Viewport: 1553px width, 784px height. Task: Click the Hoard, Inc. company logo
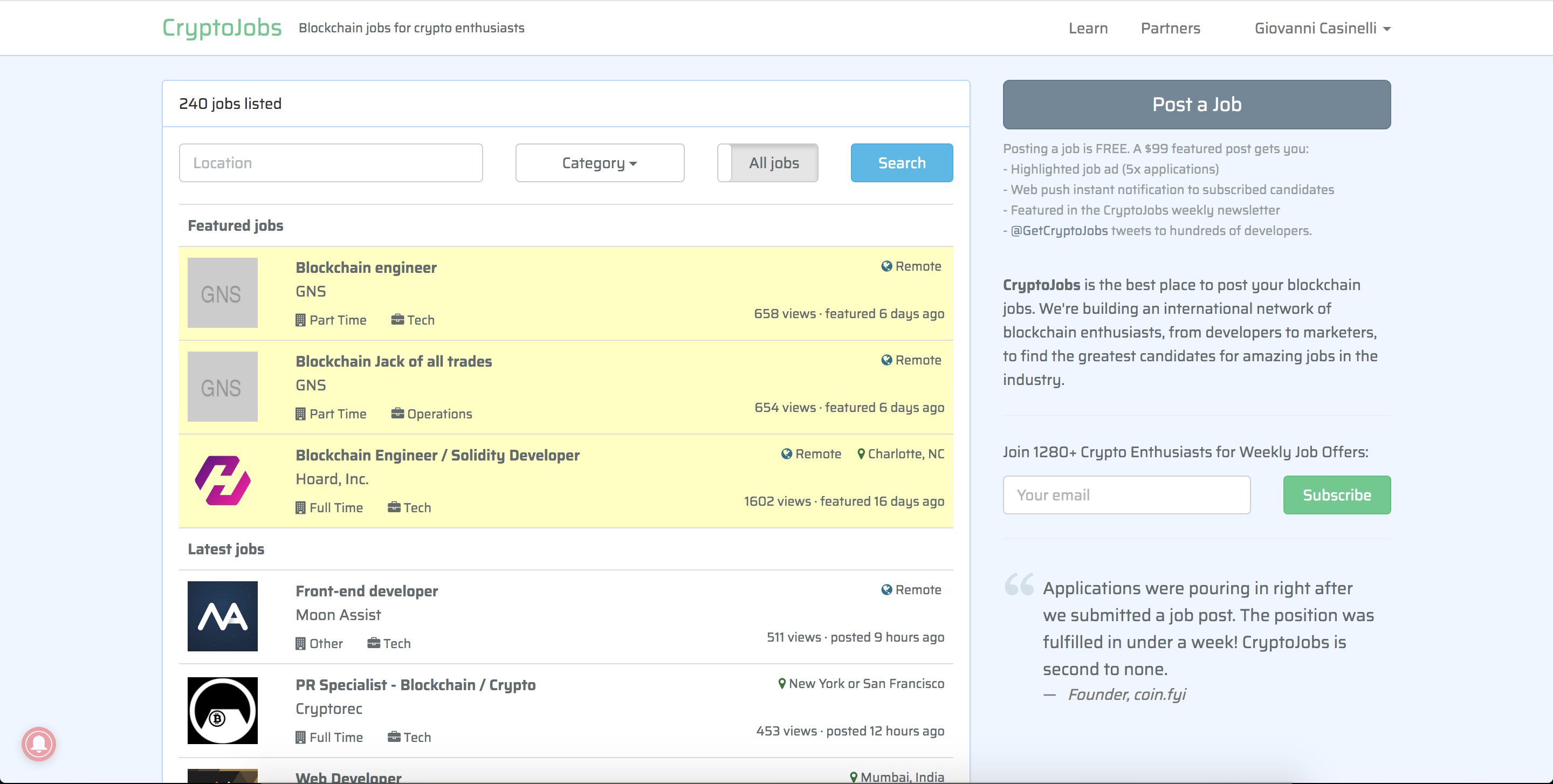tap(223, 480)
